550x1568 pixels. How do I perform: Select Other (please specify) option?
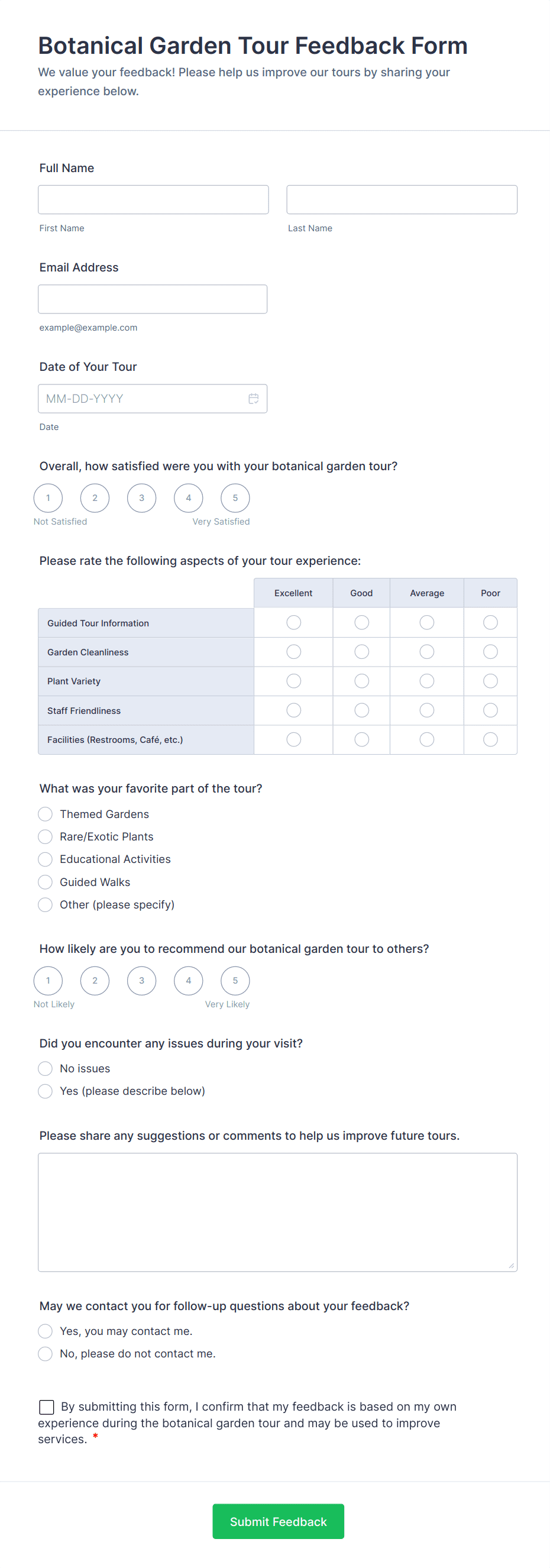45,905
